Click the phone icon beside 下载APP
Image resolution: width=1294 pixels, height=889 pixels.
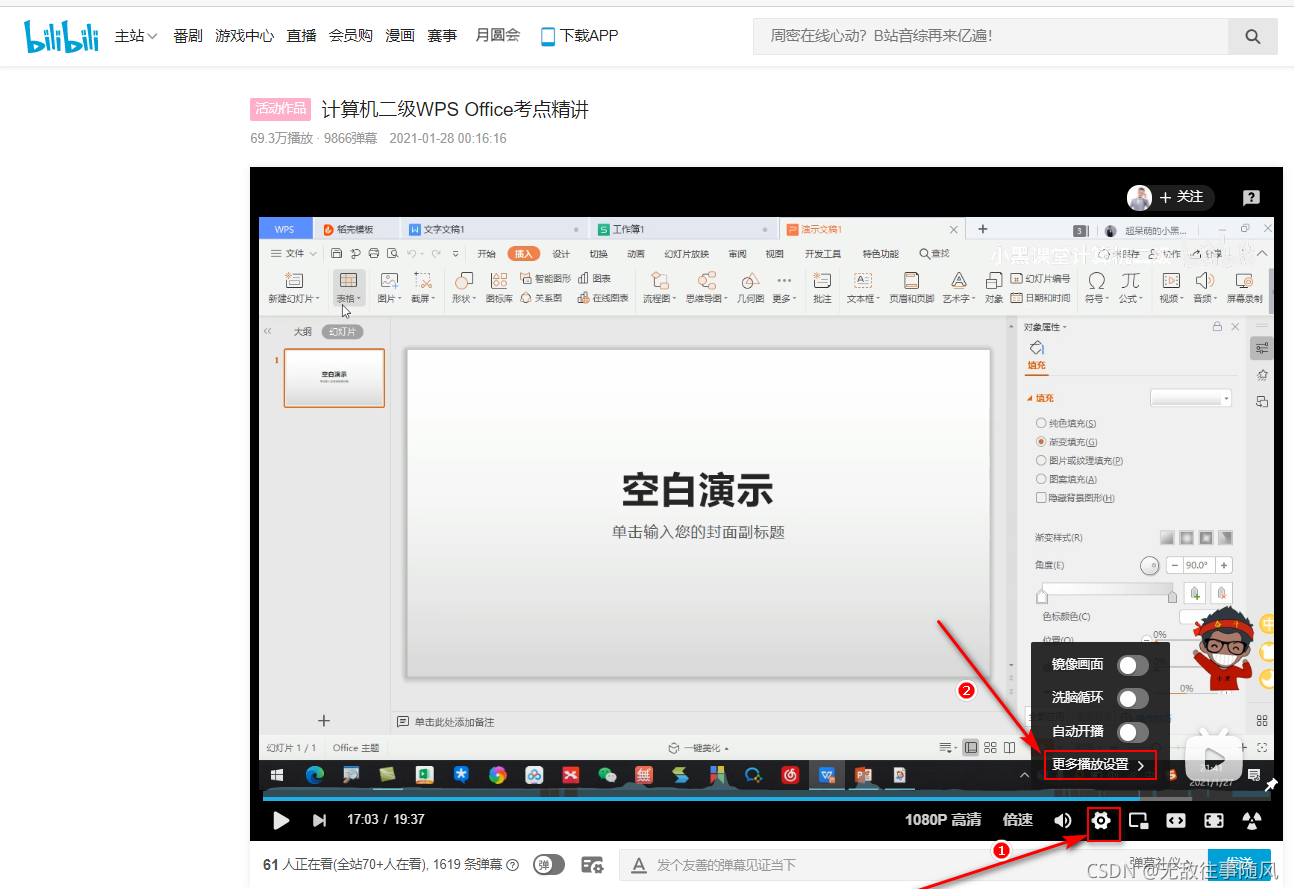click(548, 37)
